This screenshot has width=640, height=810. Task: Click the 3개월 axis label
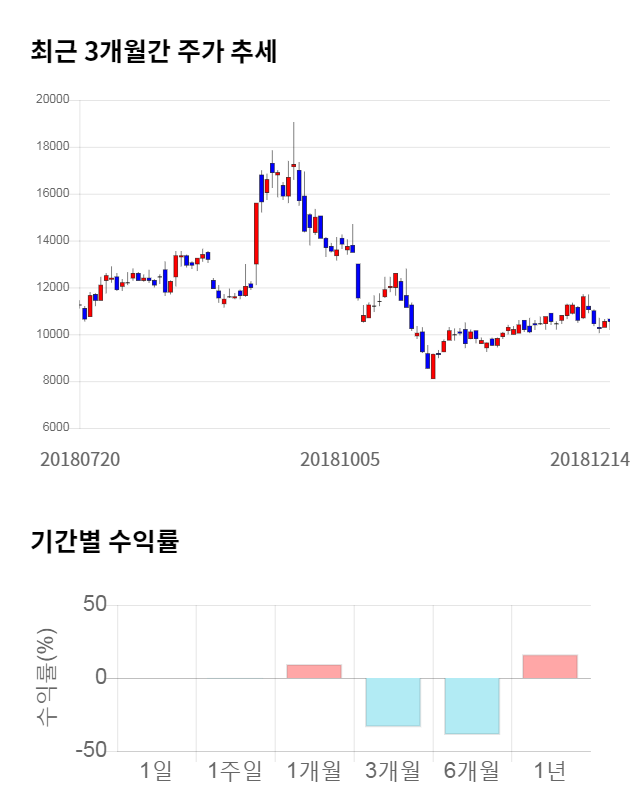coord(392,770)
